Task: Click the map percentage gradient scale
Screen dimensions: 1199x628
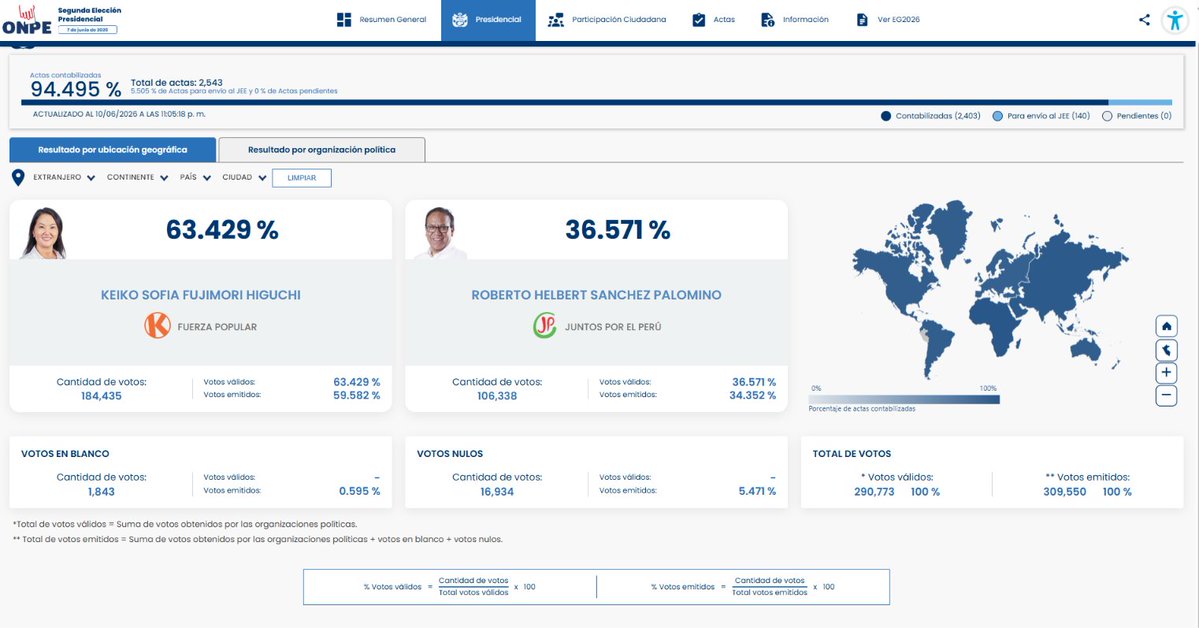Action: [904, 399]
